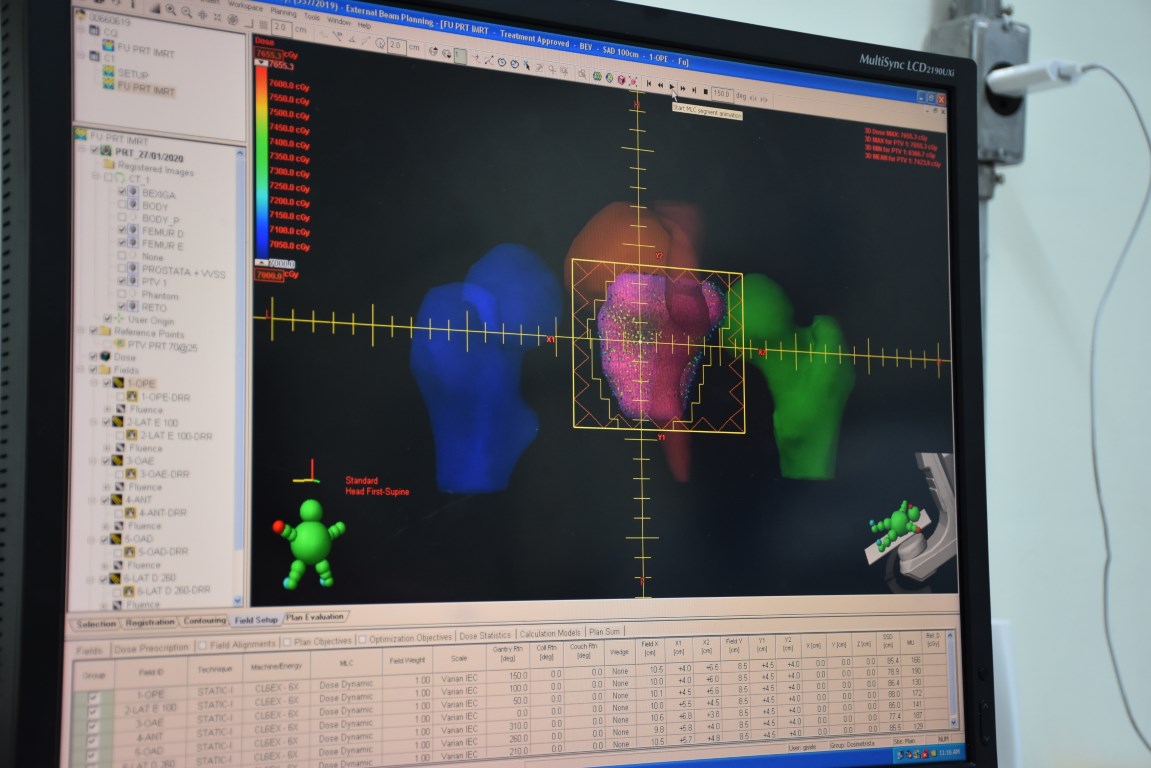Viewport: 1151px width, 768px height.
Task: Open the Contouring workspace tab
Action: (204, 621)
